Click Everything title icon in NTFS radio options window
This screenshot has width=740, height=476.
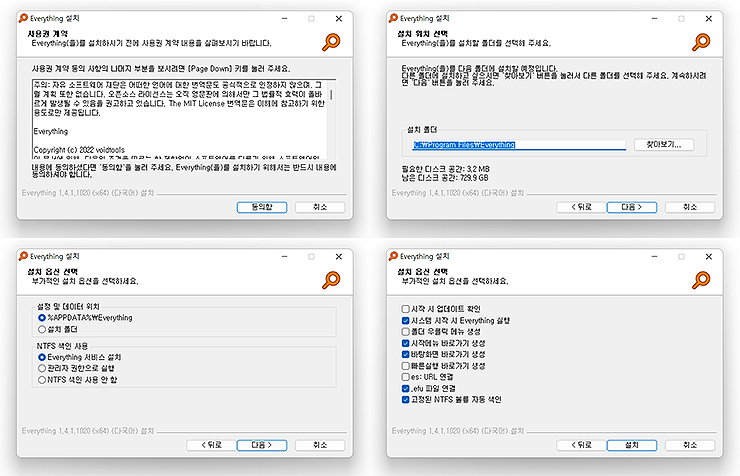click(x=23, y=256)
